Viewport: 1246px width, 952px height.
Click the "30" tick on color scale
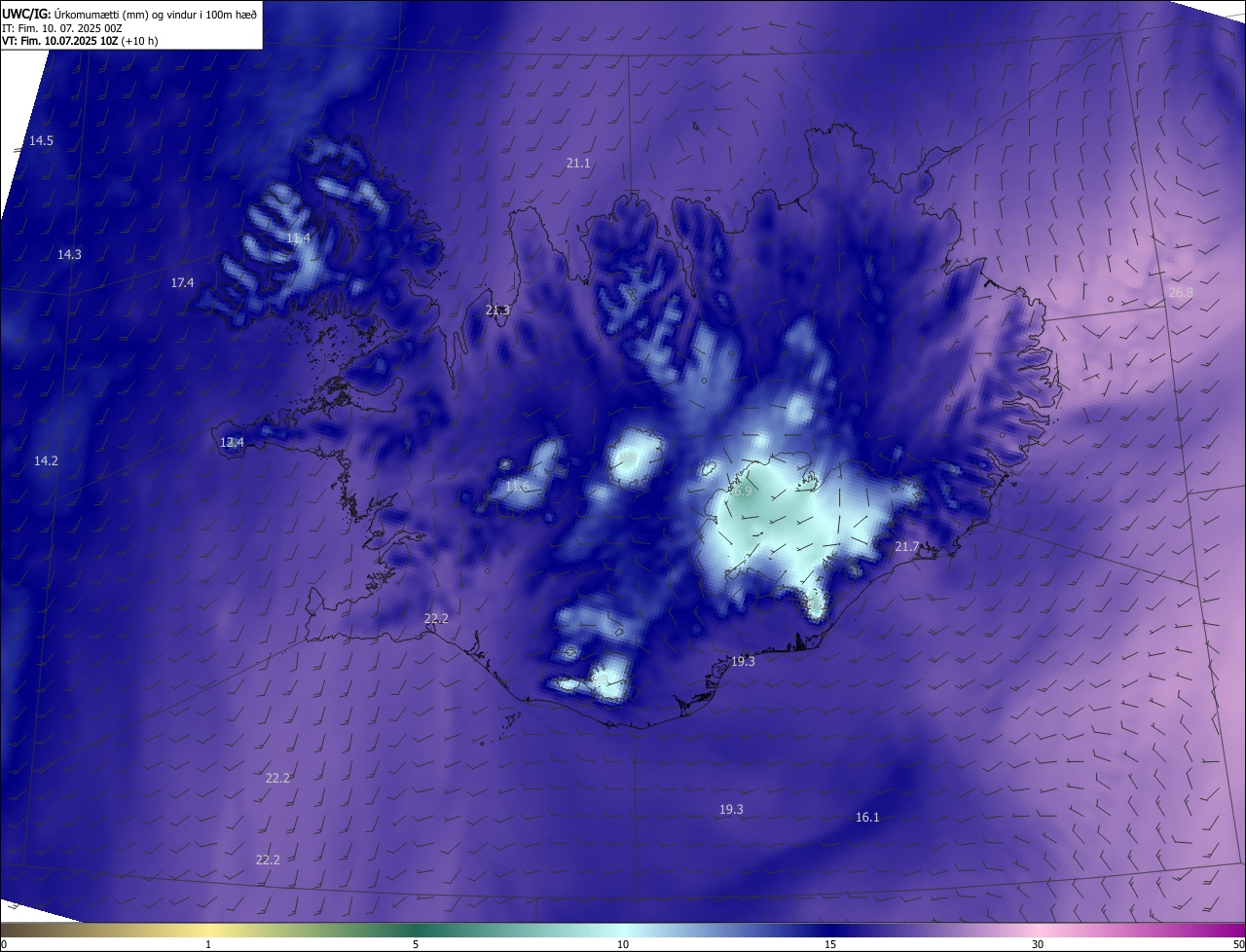click(1038, 944)
